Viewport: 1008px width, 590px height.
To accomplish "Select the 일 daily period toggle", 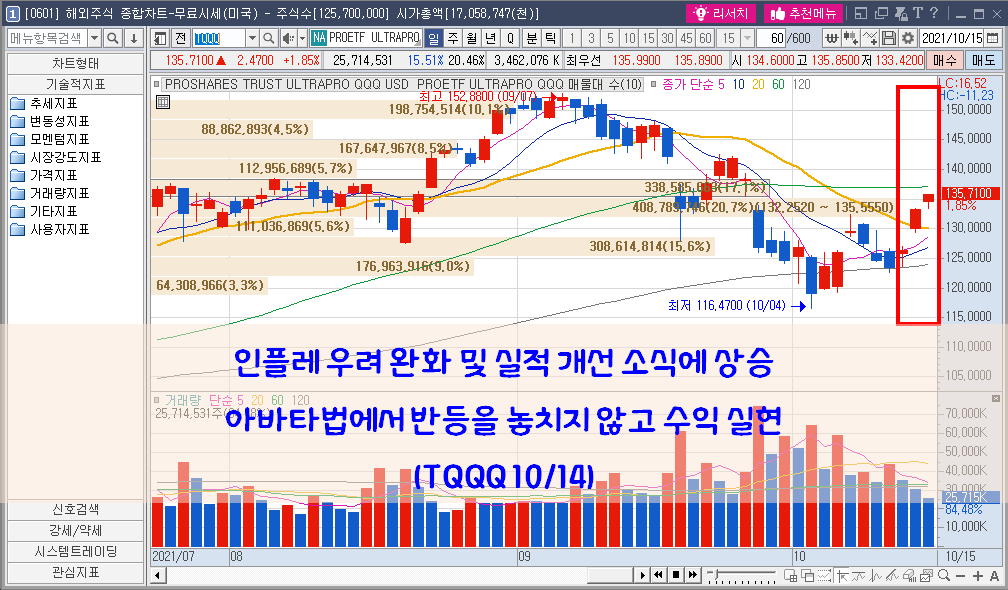I will tap(434, 39).
